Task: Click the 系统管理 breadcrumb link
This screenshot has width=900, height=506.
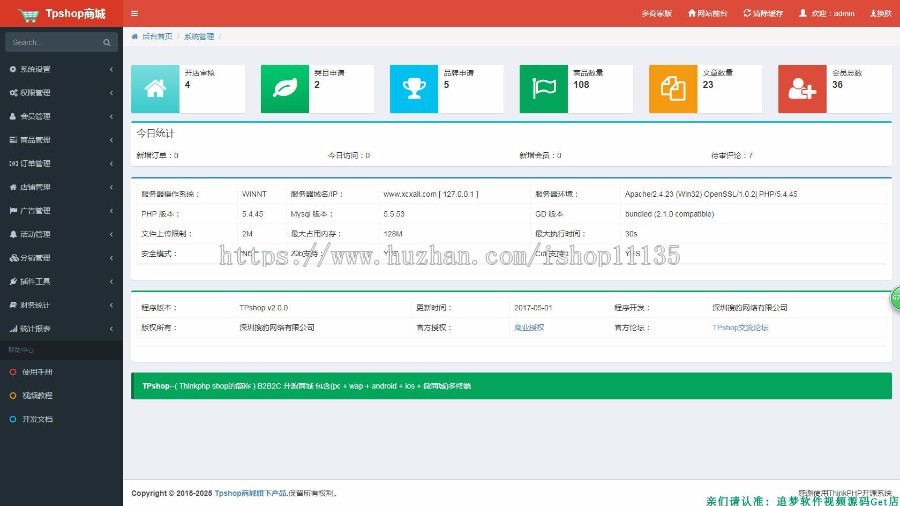Action: (x=199, y=36)
